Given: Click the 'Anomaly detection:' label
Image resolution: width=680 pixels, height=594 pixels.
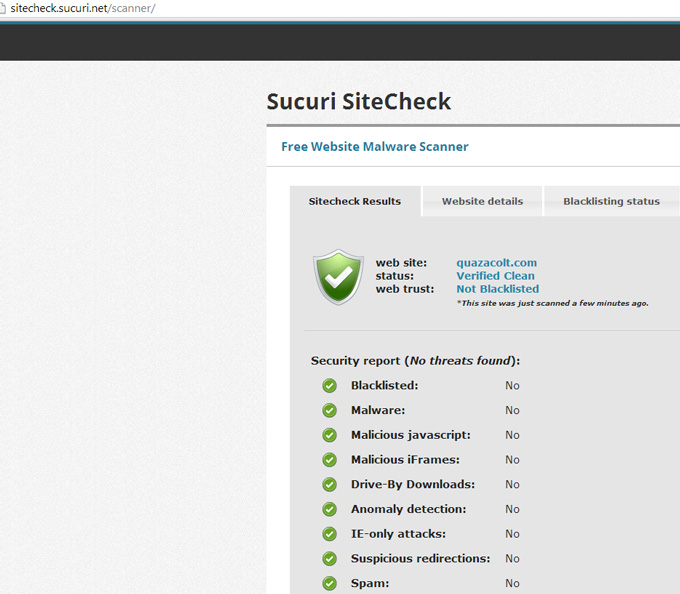Looking at the screenshot, I should click(409, 509).
